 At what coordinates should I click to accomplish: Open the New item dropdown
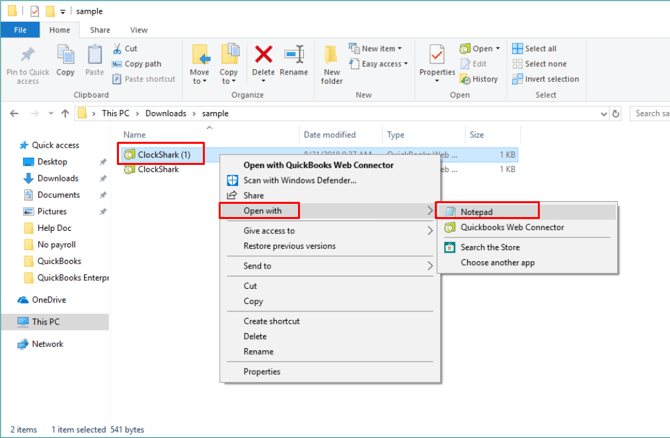tap(375, 48)
